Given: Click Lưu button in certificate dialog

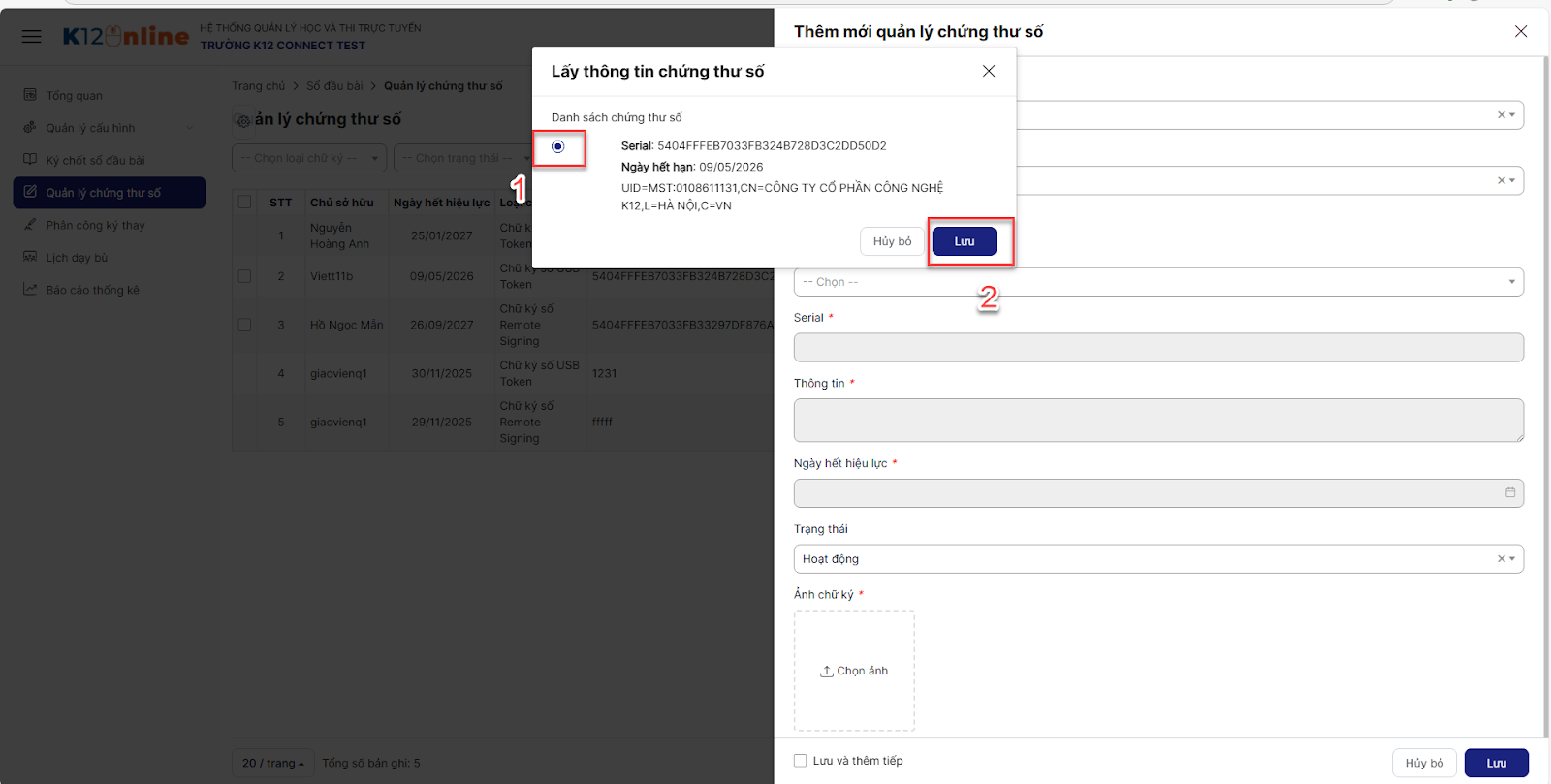Looking at the screenshot, I should pos(964,241).
